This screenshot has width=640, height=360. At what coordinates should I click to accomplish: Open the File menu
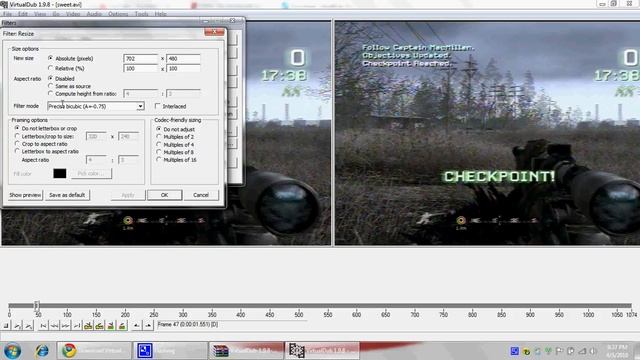pos(7,14)
